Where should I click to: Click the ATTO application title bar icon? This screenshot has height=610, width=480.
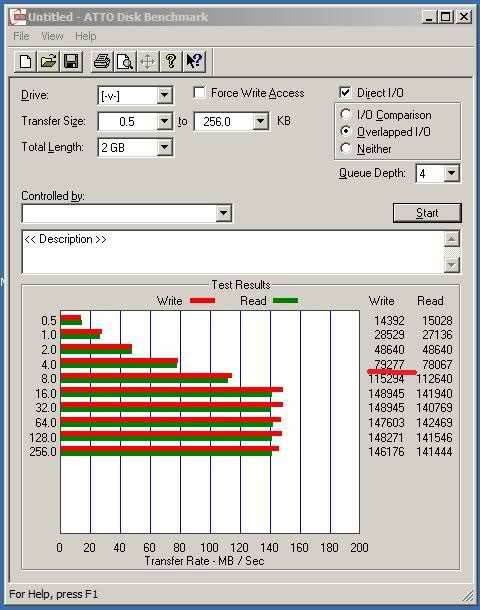pyautogui.click(x=18, y=16)
